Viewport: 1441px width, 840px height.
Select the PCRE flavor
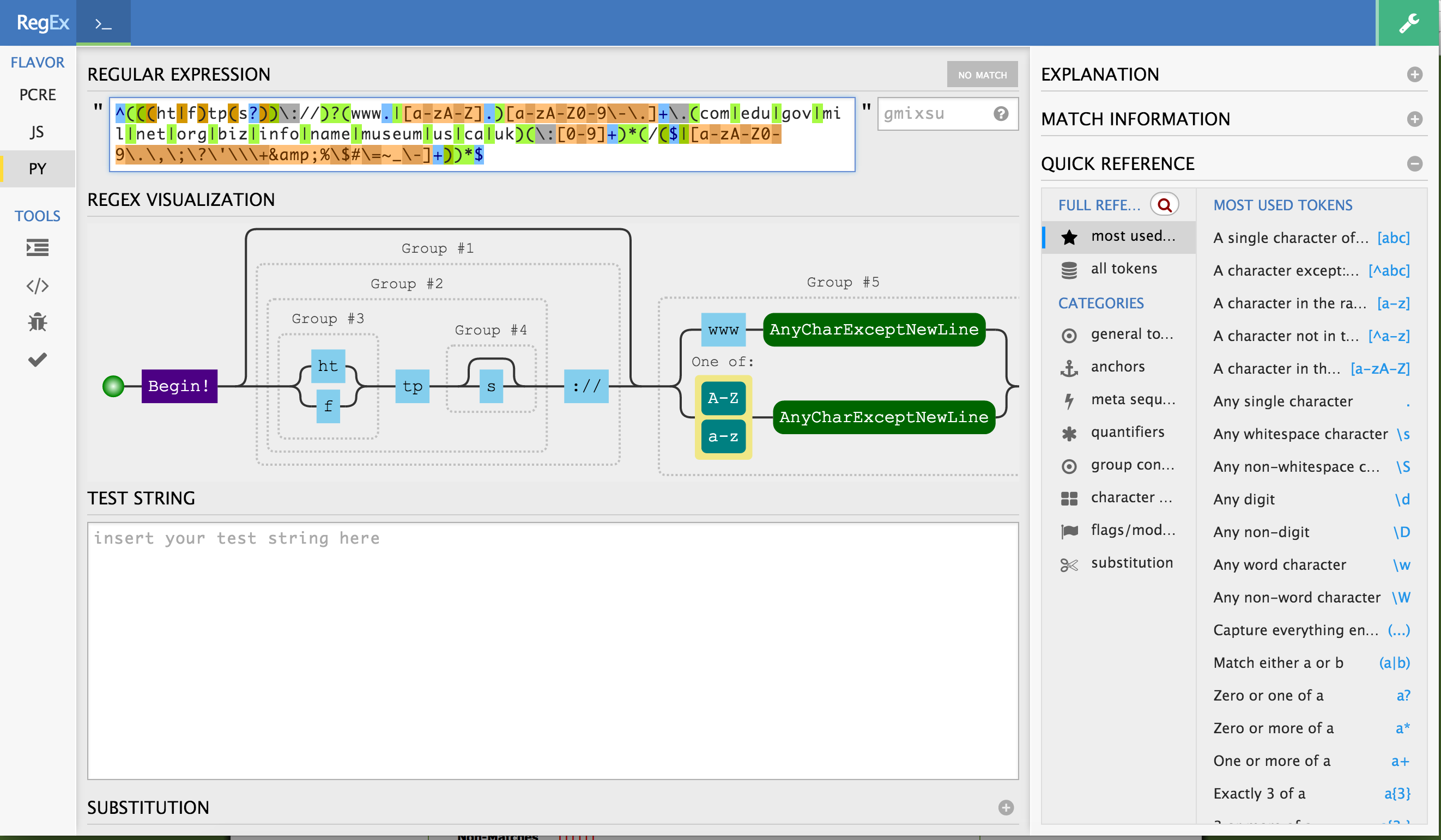(x=37, y=94)
